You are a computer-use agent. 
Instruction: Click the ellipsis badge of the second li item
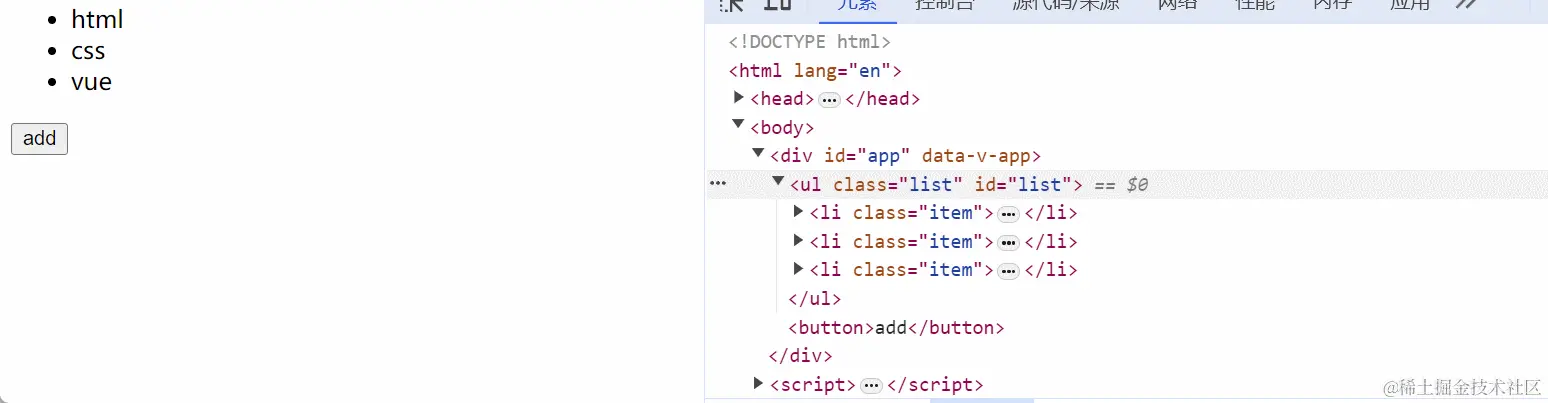[1008, 243]
